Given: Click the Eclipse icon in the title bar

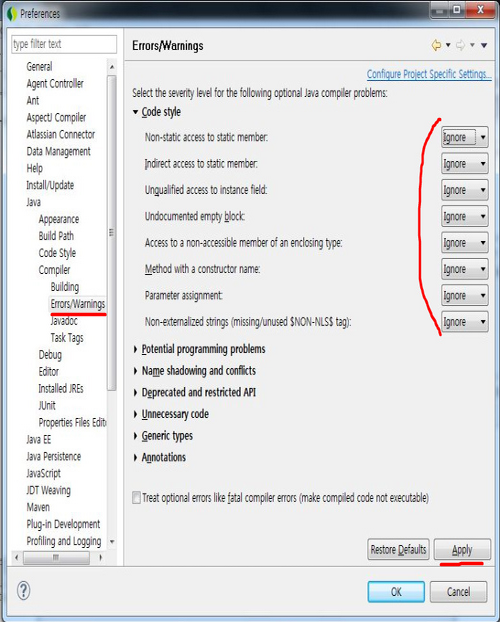Looking at the screenshot, I should 12,13.
